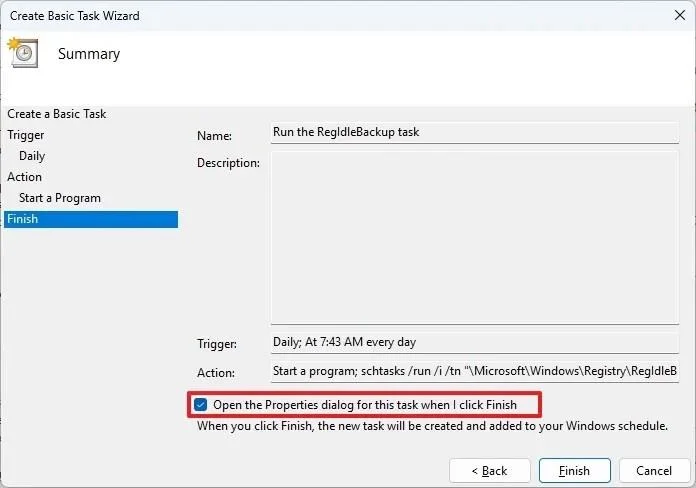
Task: Click the text 'When you click Finish, the new task…'
Action: click(432, 426)
